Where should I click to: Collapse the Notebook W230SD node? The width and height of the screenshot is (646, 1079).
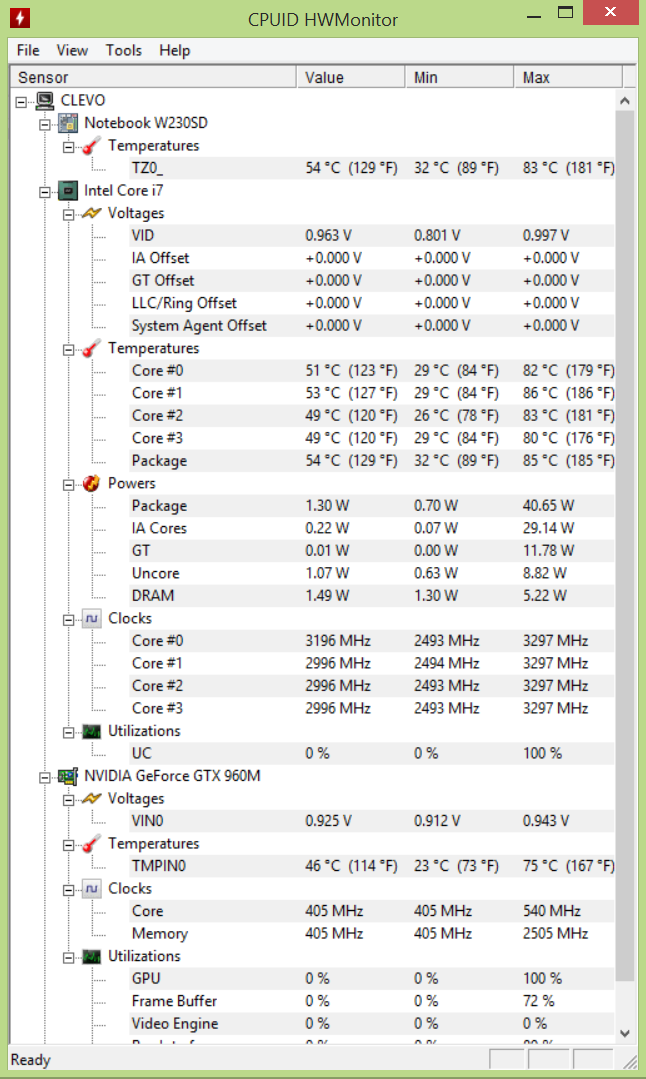coord(45,125)
